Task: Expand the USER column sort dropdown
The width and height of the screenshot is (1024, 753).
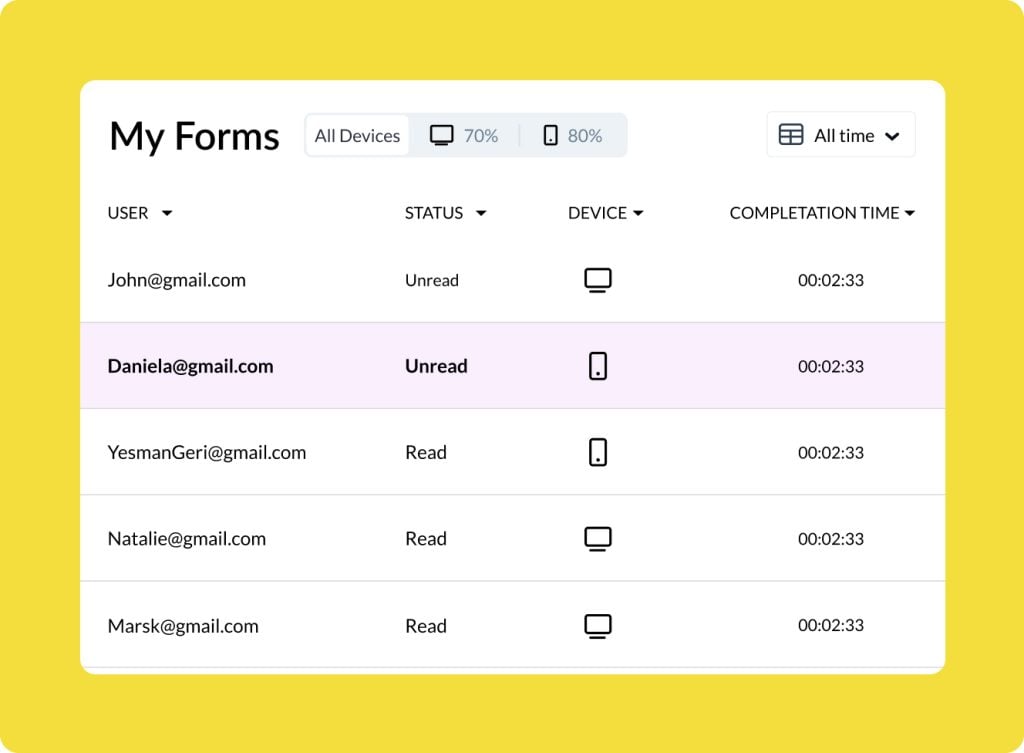Action: click(166, 213)
